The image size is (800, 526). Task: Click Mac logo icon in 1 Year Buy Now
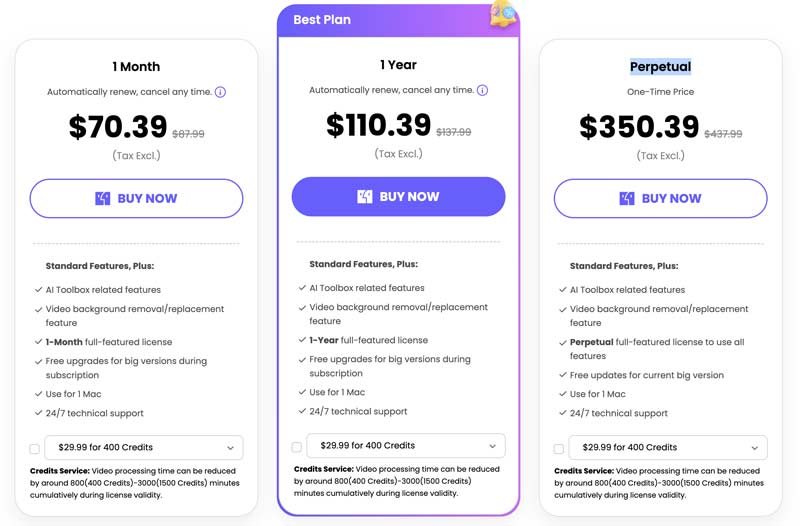coord(365,196)
